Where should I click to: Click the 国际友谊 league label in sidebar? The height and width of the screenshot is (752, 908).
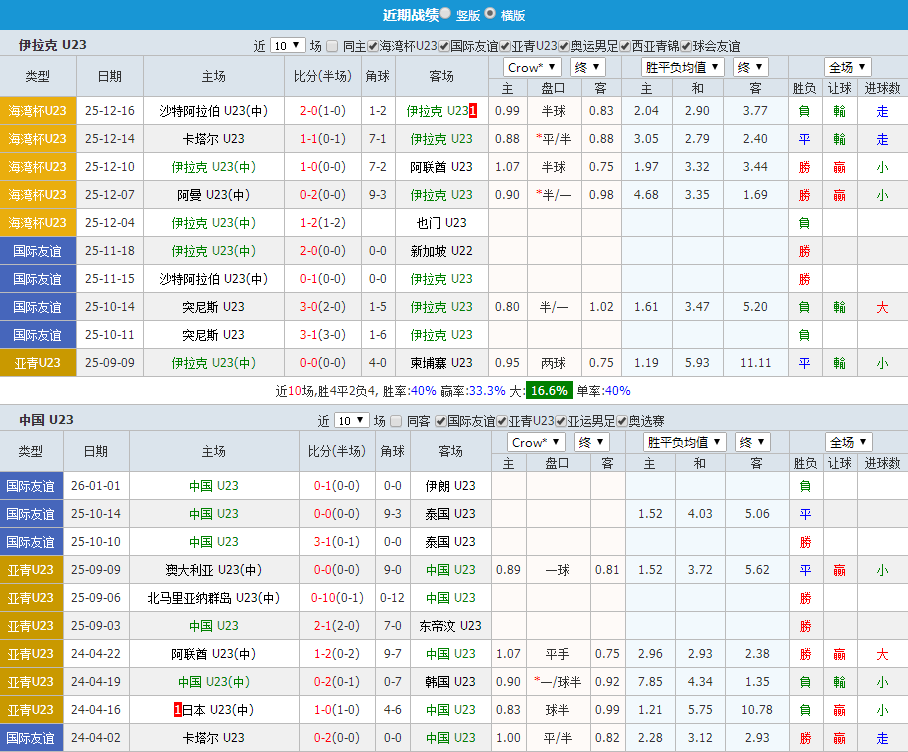coord(38,251)
